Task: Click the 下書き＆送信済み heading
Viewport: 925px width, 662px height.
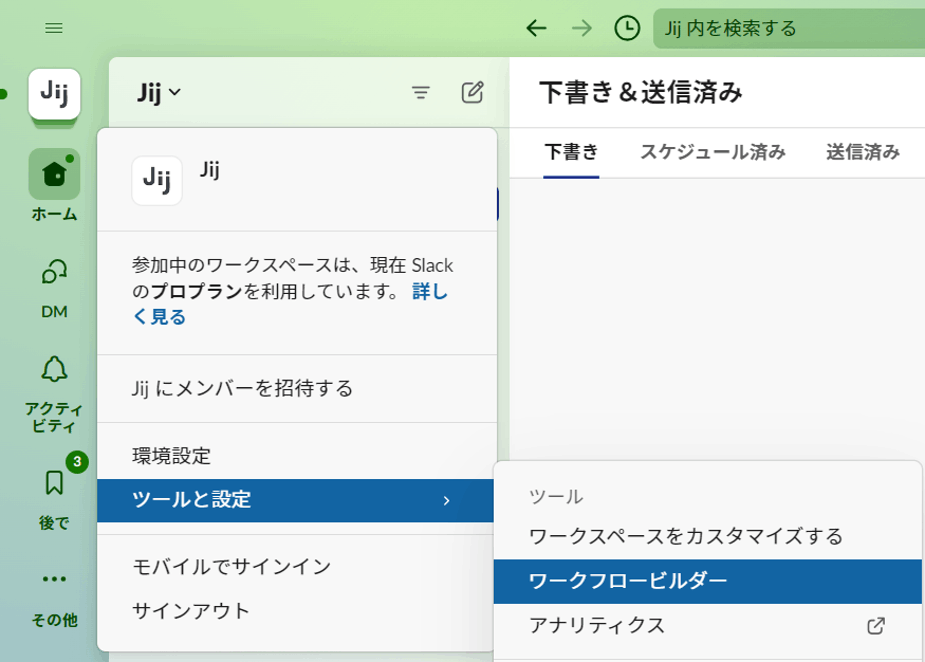Action: coord(640,93)
